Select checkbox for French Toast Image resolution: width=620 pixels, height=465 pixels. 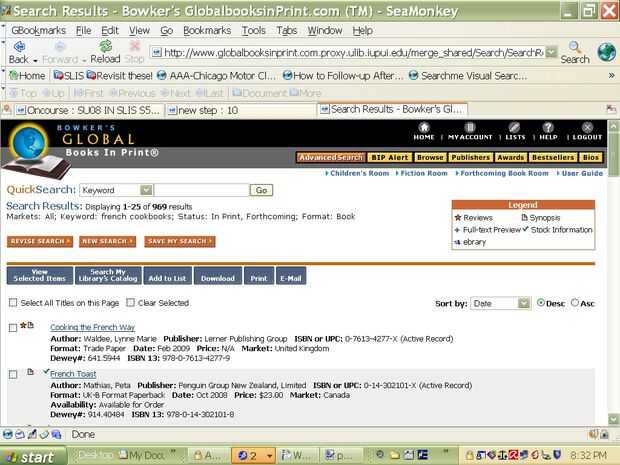point(13,374)
